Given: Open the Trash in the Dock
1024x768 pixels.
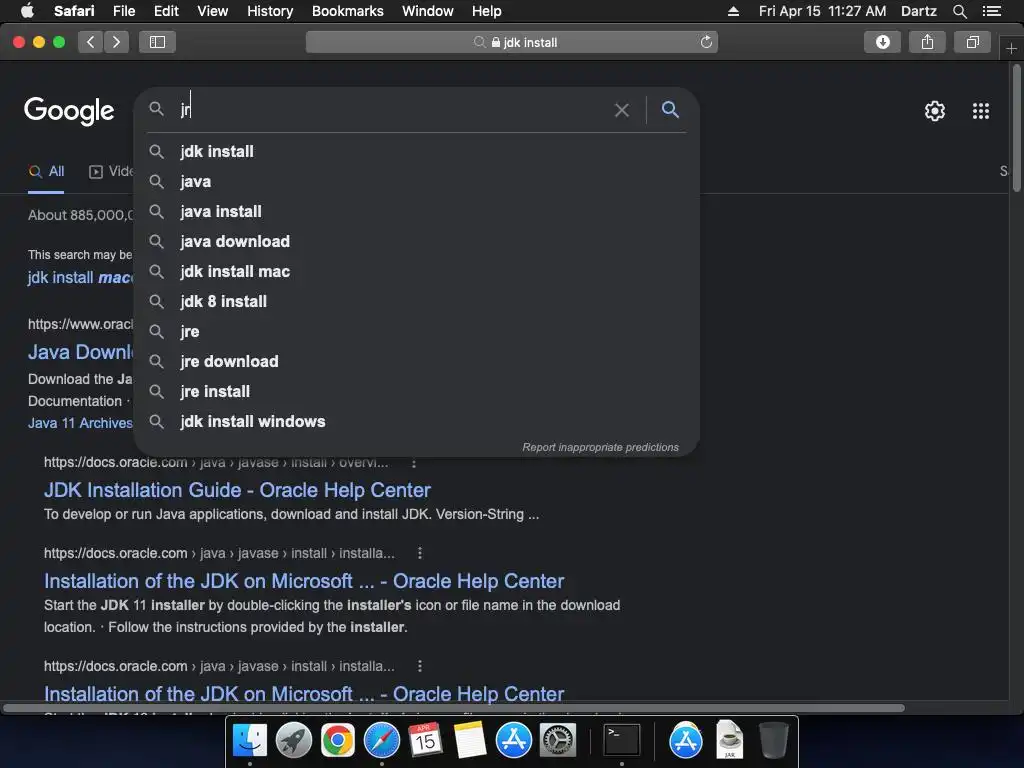Looking at the screenshot, I should (x=774, y=741).
